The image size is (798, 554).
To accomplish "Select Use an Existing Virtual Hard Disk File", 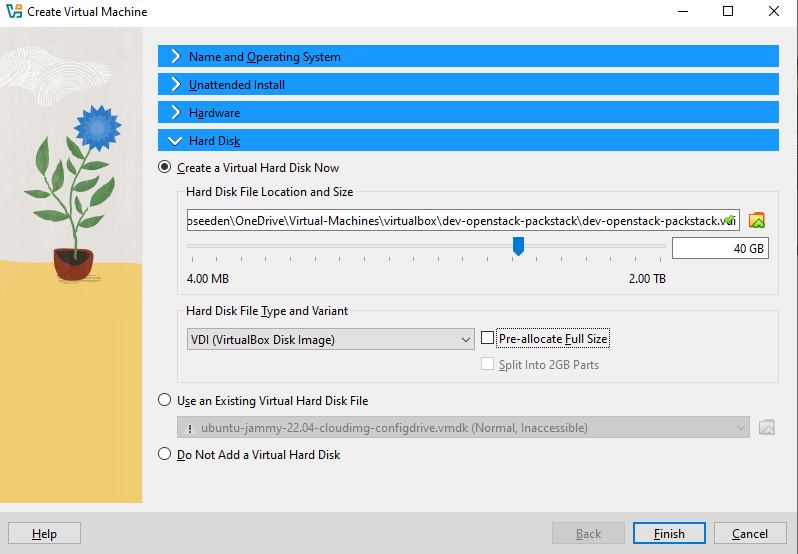I will coord(165,401).
